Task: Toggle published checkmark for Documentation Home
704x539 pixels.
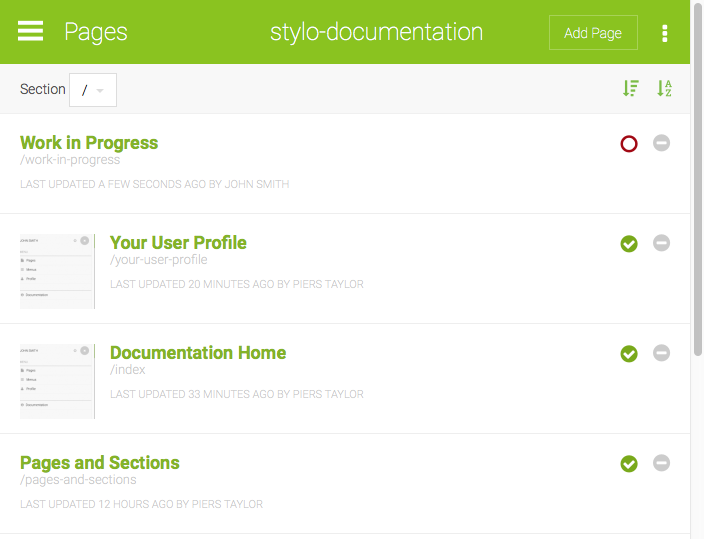Action: (x=629, y=353)
